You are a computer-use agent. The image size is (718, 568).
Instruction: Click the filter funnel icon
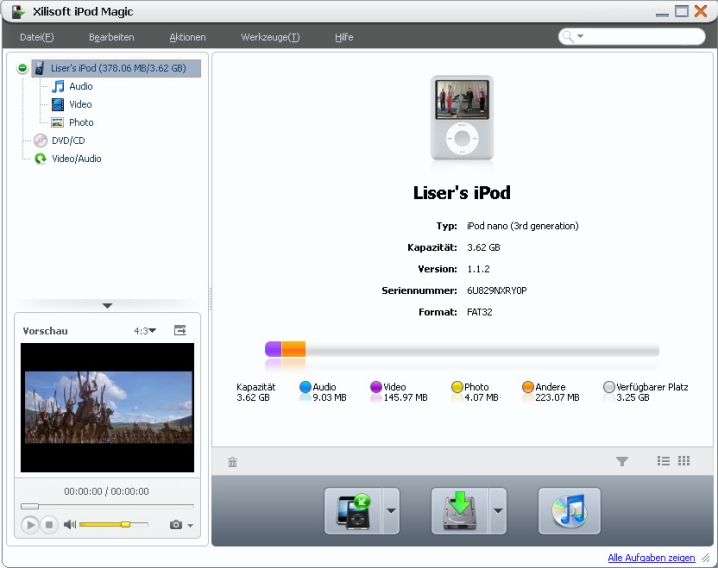pyautogui.click(x=622, y=461)
